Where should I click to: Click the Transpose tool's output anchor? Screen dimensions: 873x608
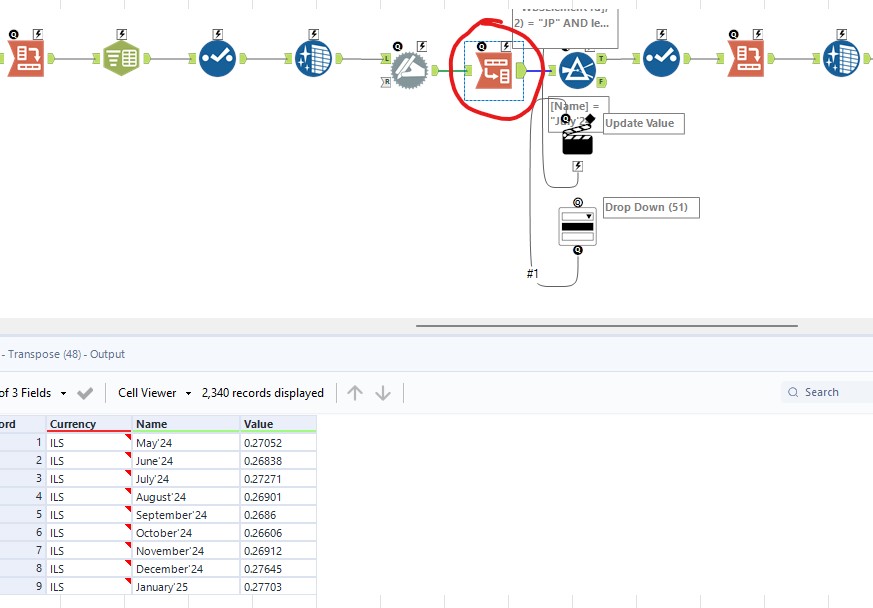pos(521,71)
